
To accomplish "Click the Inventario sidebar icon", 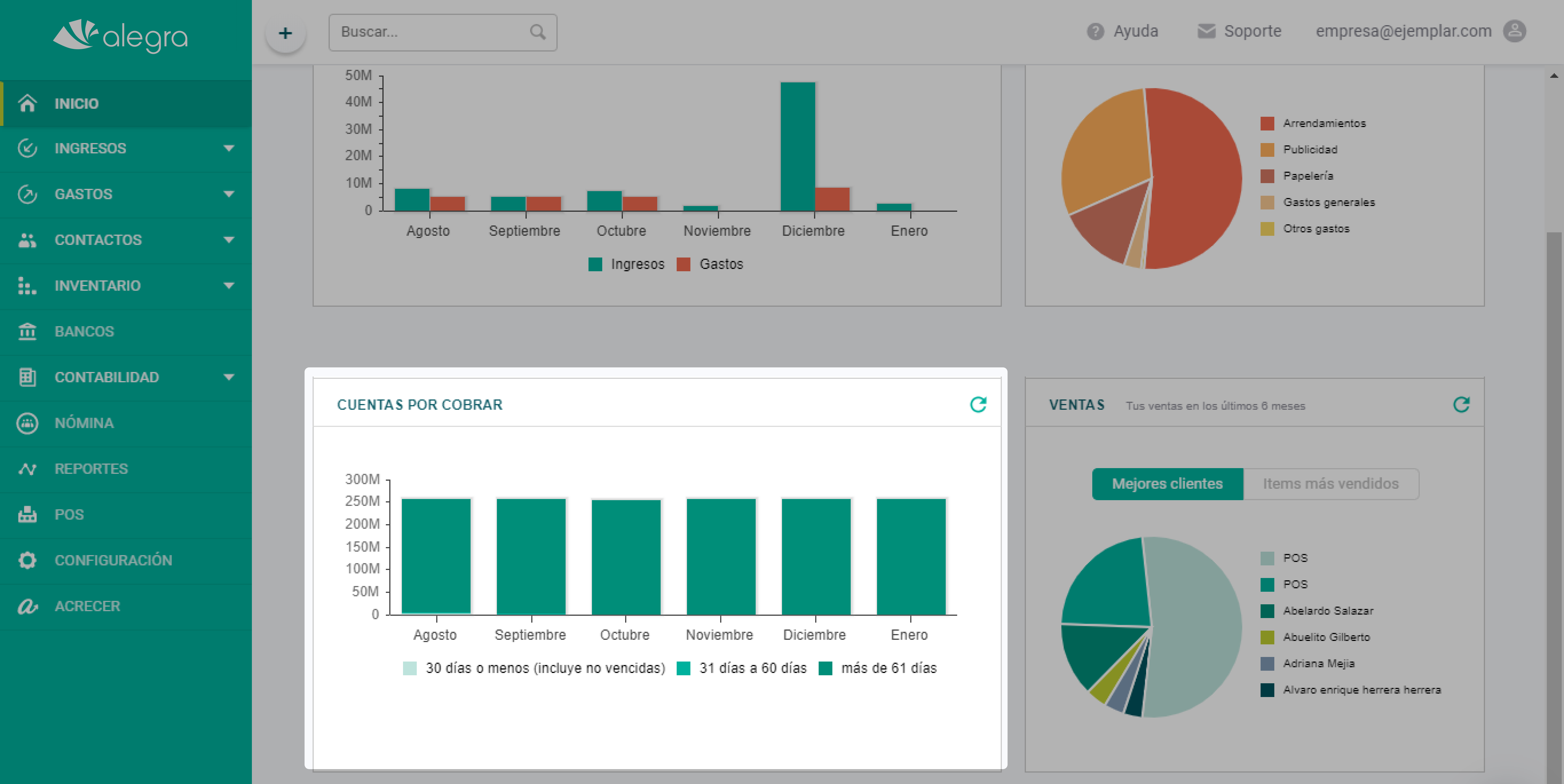I will pos(27,285).
